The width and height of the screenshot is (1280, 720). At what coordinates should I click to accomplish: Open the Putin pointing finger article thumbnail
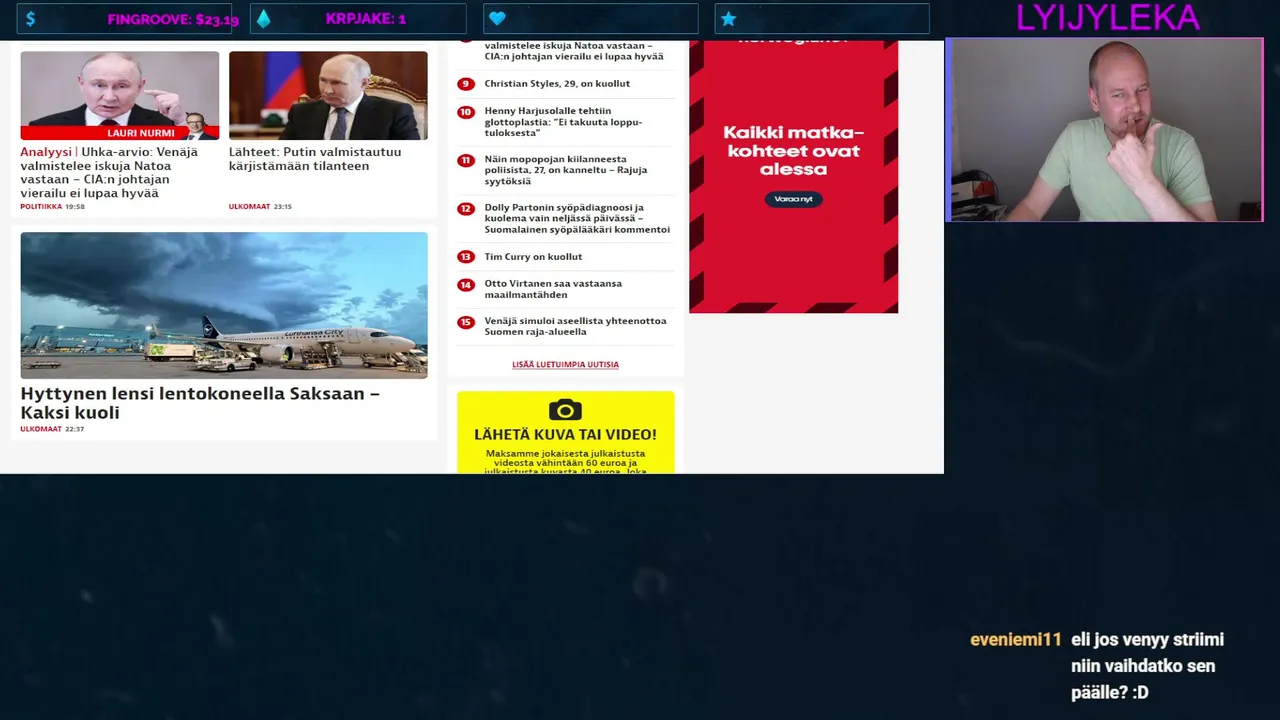120,95
